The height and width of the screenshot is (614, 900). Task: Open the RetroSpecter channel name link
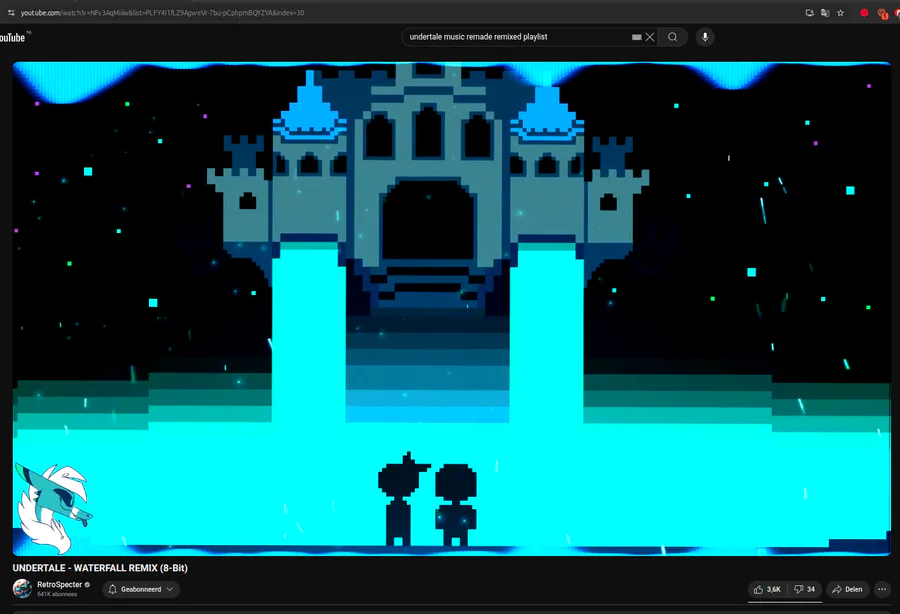click(60, 585)
